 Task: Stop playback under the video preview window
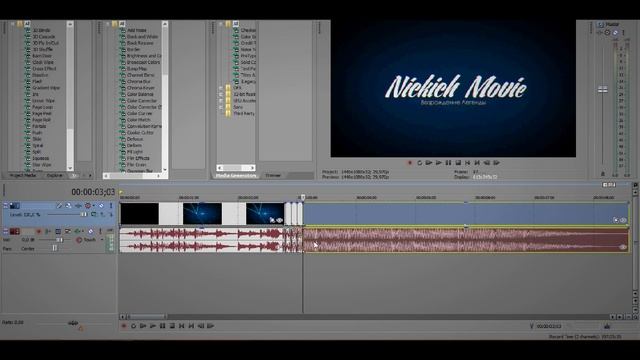click(x=458, y=162)
